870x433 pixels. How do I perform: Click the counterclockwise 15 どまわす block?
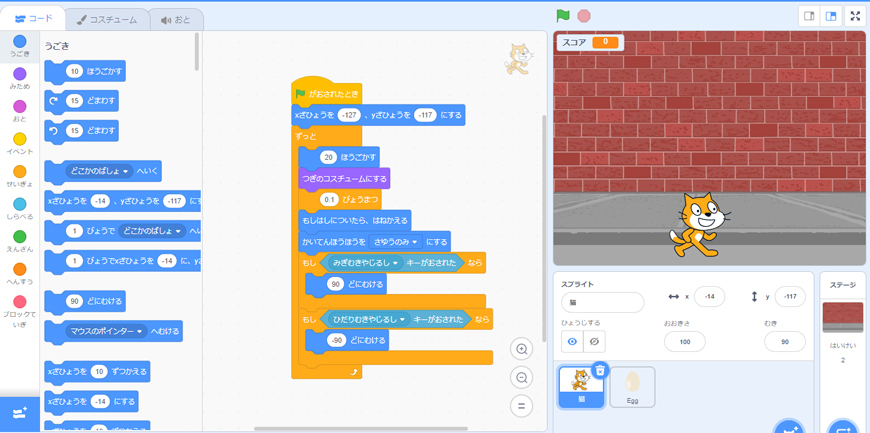(x=82, y=131)
